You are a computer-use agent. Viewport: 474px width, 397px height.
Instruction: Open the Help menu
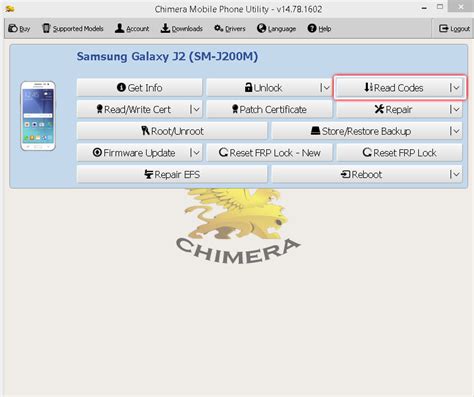click(x=319, y=29)
